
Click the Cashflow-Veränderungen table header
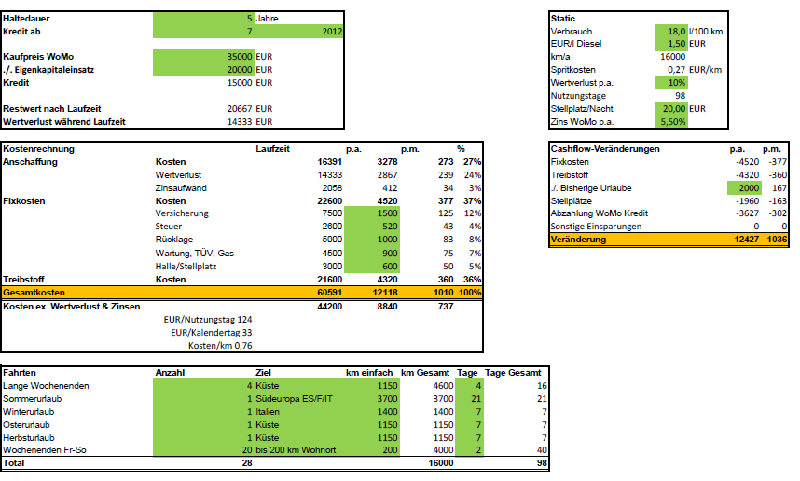click(x=605, y=148)
